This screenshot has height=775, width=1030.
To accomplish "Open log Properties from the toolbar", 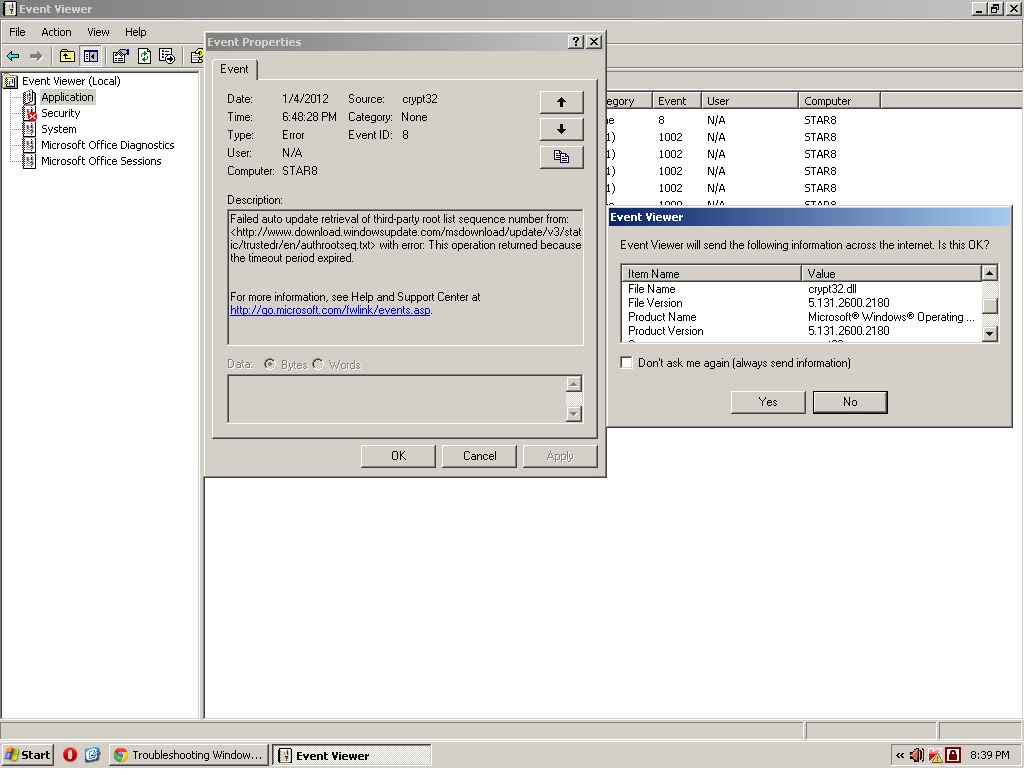I will pyautogui.click(x=120, y=56).
